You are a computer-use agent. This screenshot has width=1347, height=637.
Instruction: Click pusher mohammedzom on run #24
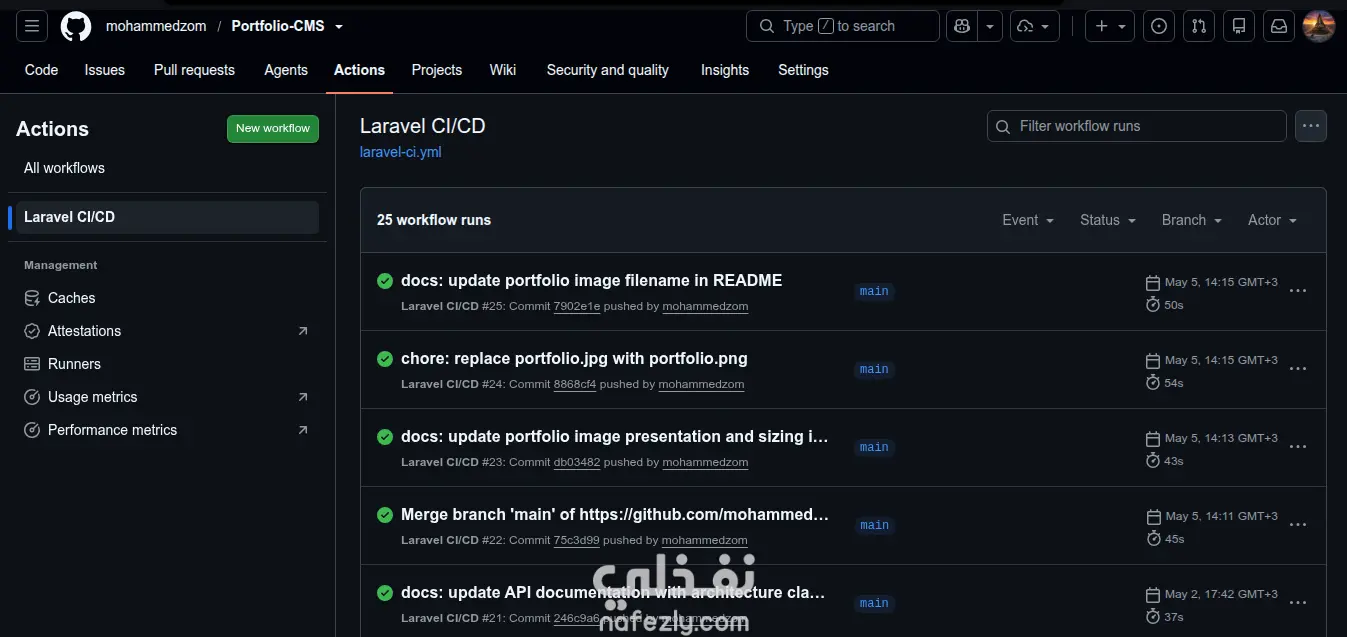pos(701,384)
